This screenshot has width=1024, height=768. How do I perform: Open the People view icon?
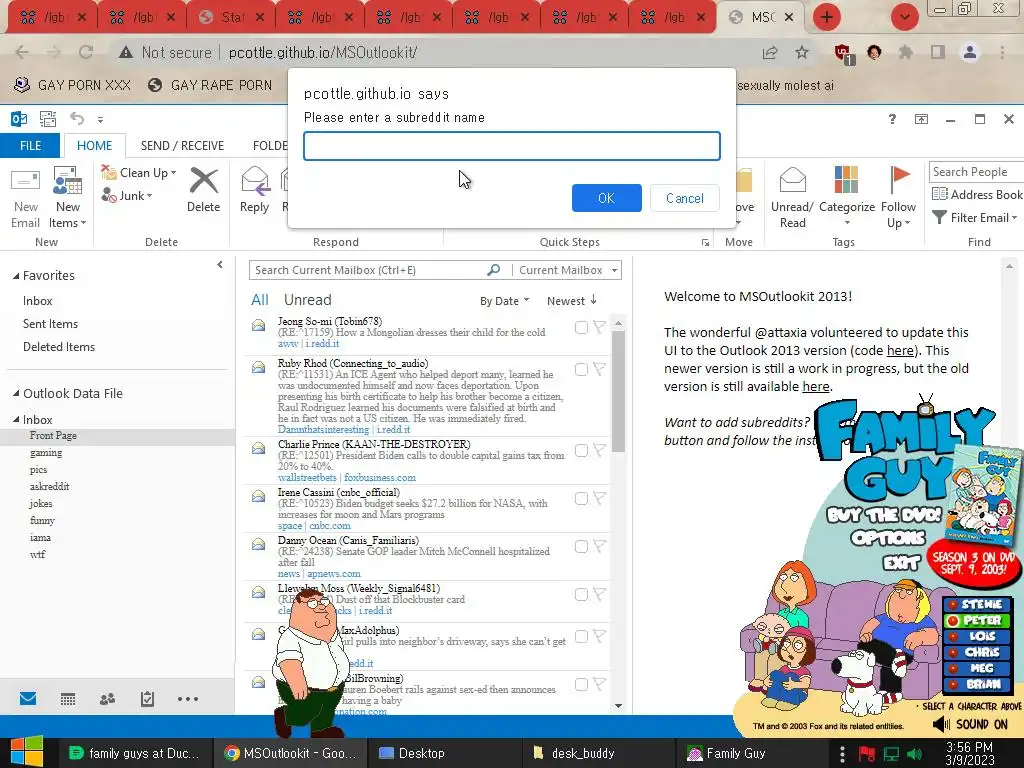click(x=107, y=699)
